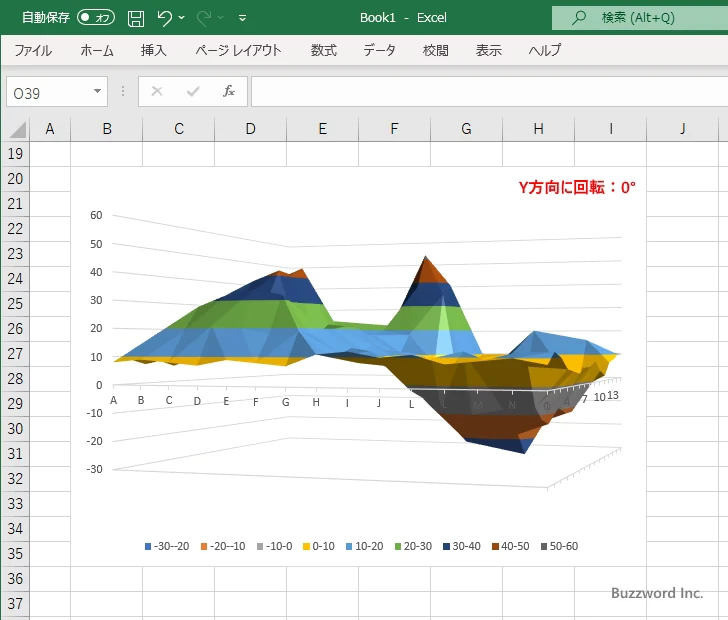
Task: Open the 挿入 ribbon tab
Action: pyautogui.click(x=154, y=50)
